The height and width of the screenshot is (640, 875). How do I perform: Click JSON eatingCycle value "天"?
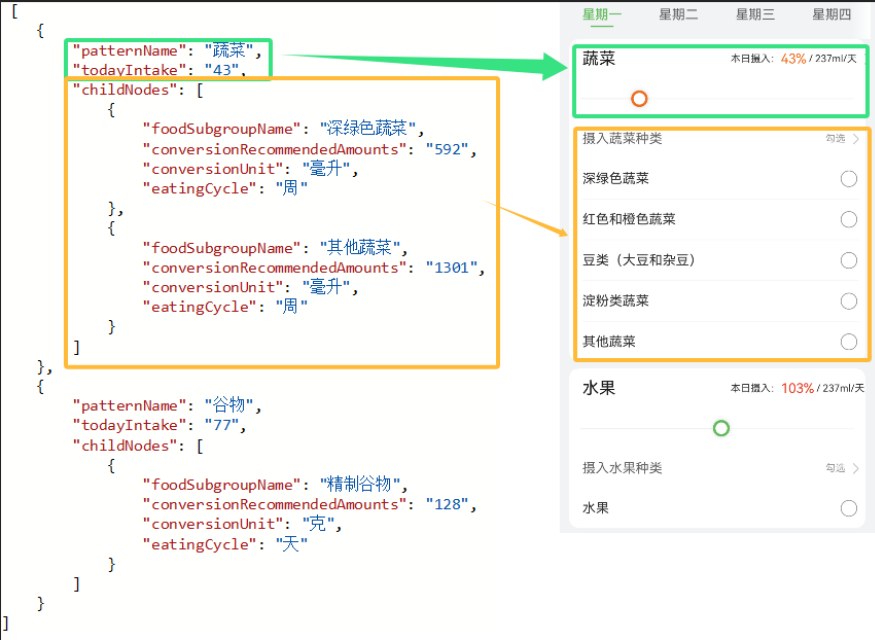[x=291, y=543]
